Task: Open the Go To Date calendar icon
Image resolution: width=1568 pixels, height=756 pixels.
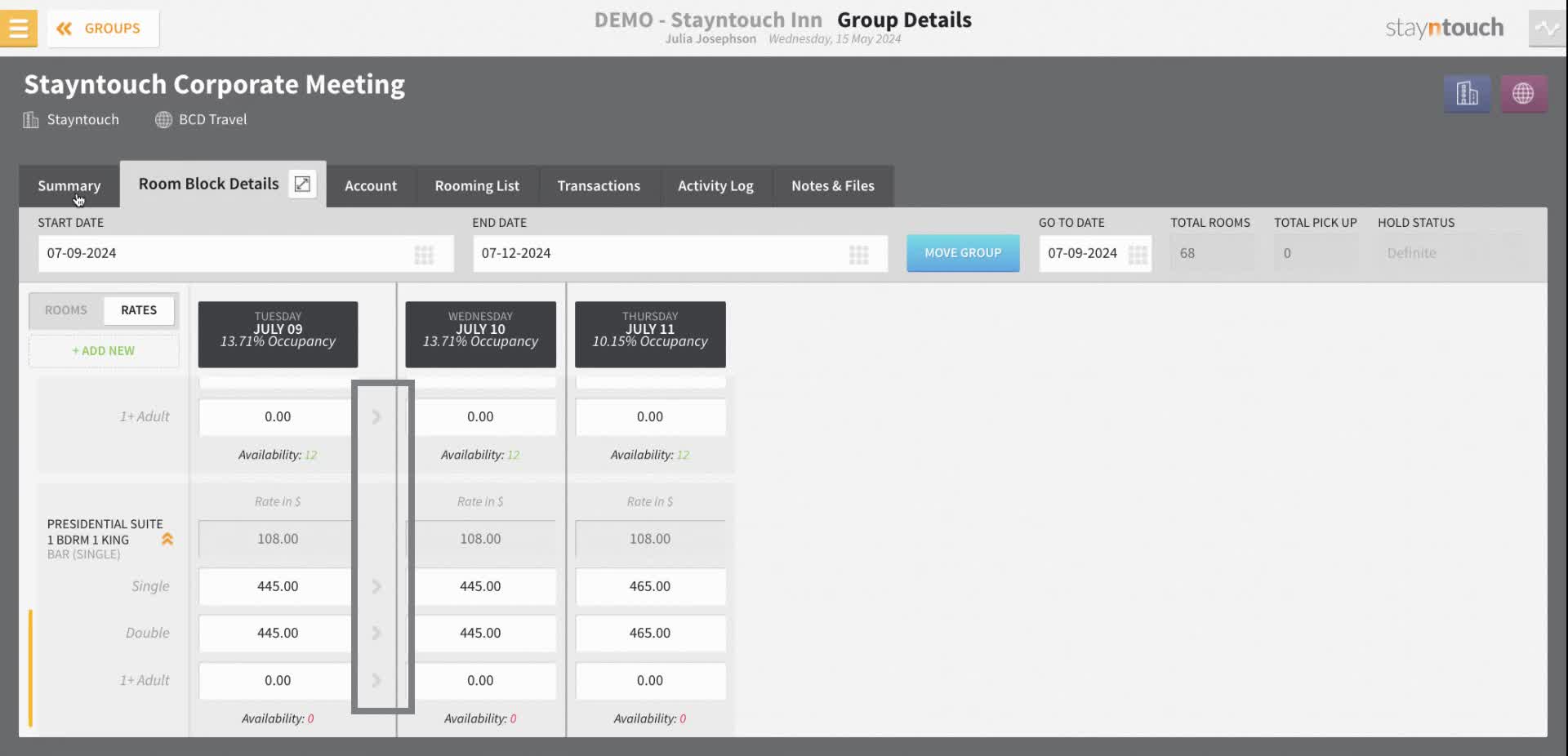Action: 1138,254
